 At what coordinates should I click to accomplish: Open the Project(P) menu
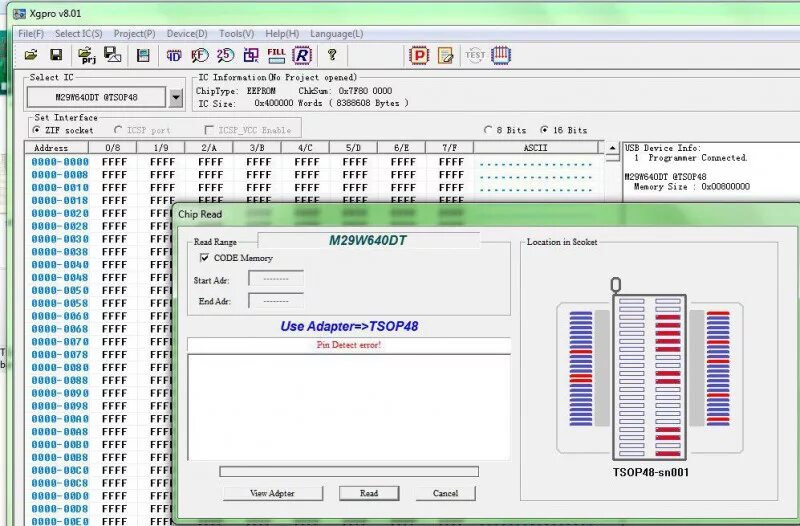[x=135, y=34]
